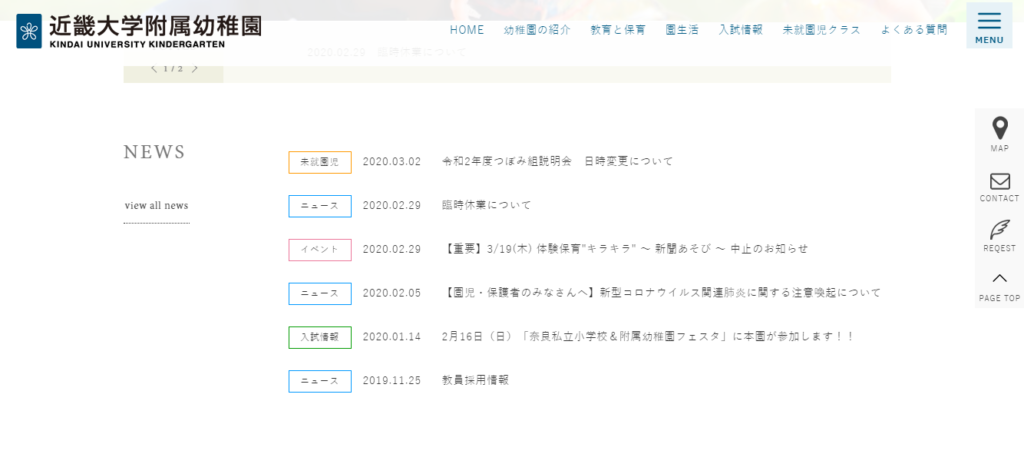Click the pink イベント category tag
The width and height of the screenshot is (1024, 454).
click(x=320, y=249)
